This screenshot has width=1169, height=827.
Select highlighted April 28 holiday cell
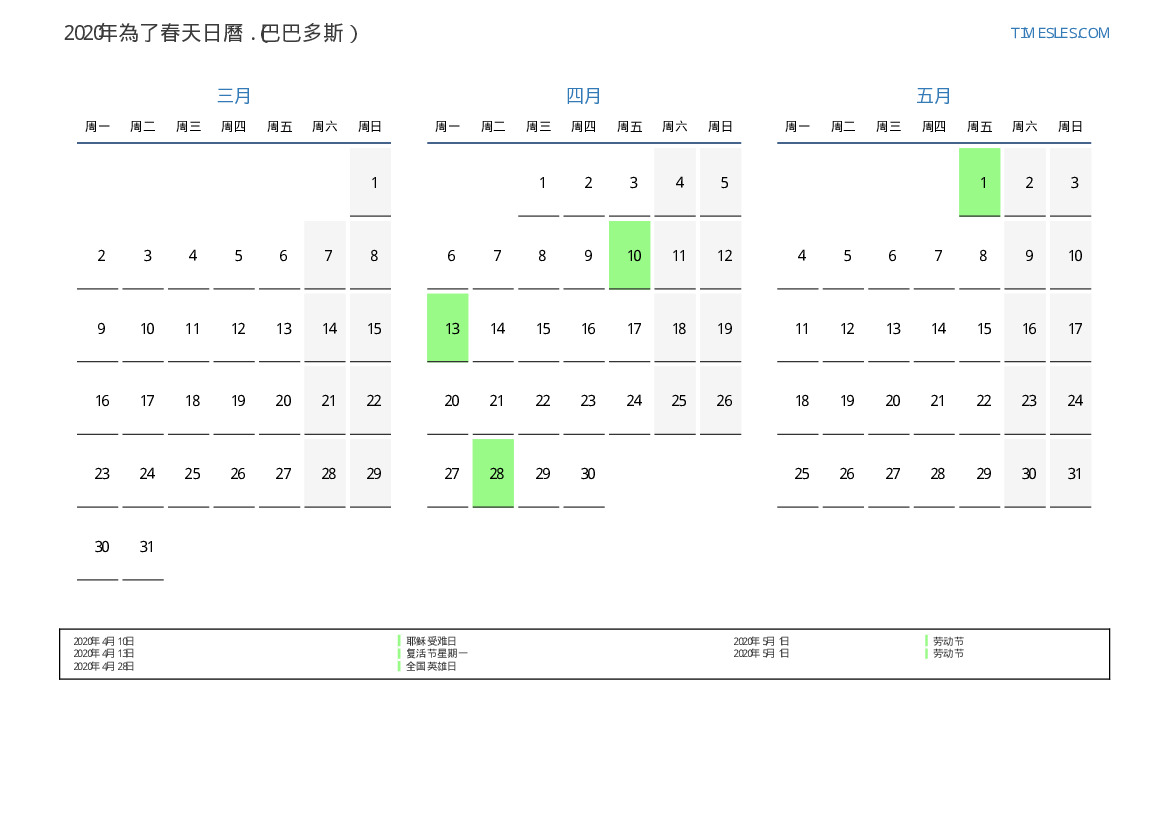(x=493, y=473)
